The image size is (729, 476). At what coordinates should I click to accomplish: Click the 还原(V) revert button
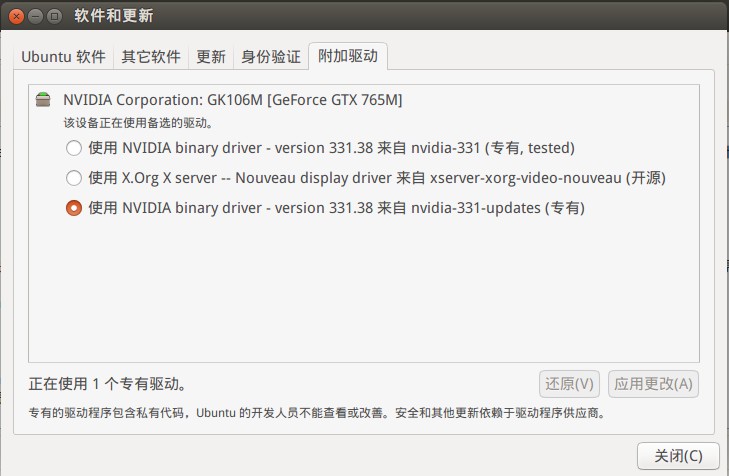click(569, 384)
